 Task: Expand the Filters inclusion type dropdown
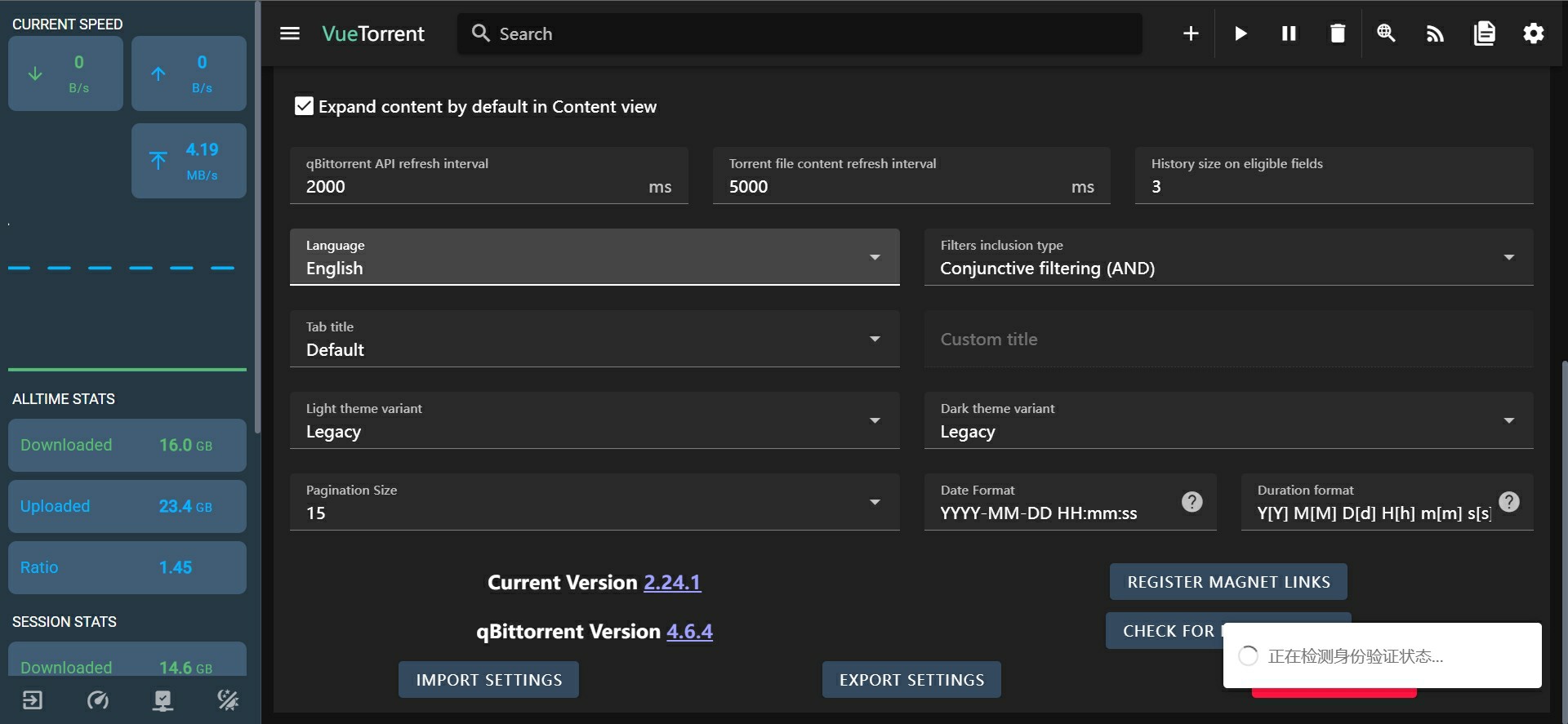(x=1227, y=257)
